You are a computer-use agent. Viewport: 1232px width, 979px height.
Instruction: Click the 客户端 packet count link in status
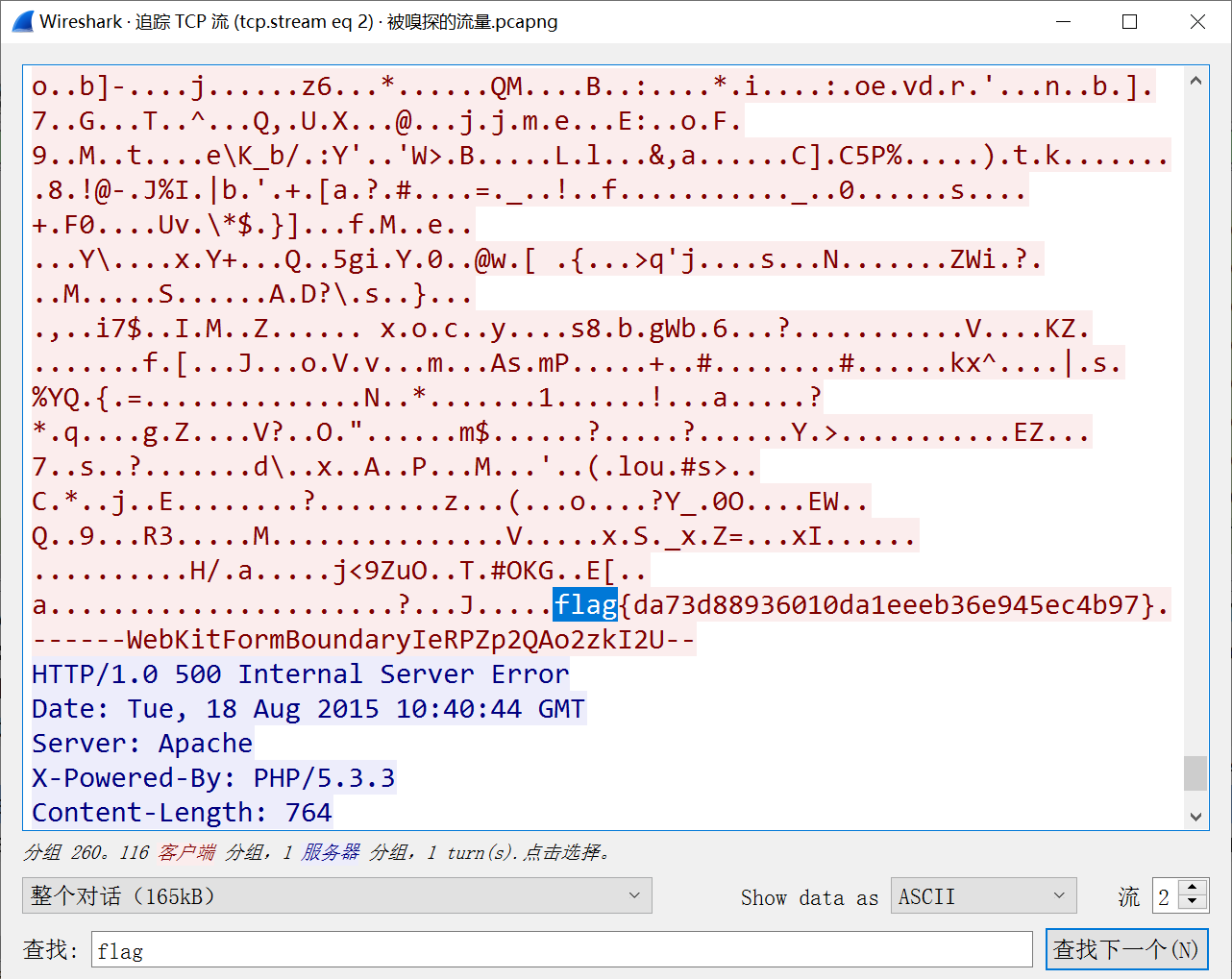pyautogui.click(x=187, y=852)
